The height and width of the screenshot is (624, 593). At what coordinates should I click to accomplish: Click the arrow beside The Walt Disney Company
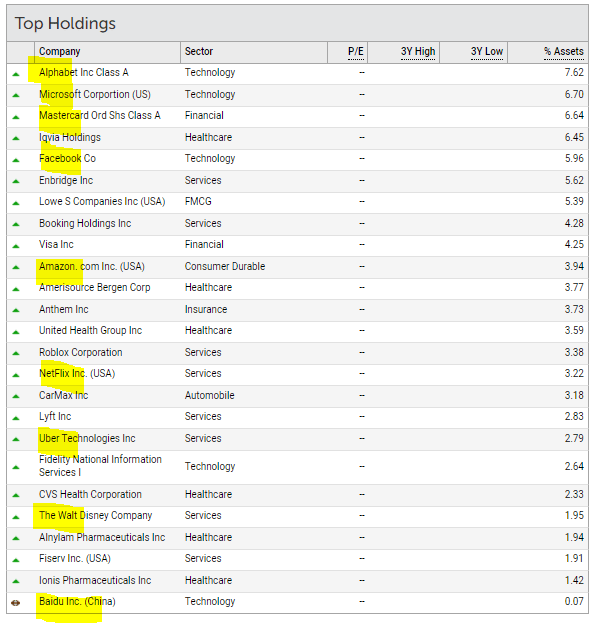tap(16, 517)
